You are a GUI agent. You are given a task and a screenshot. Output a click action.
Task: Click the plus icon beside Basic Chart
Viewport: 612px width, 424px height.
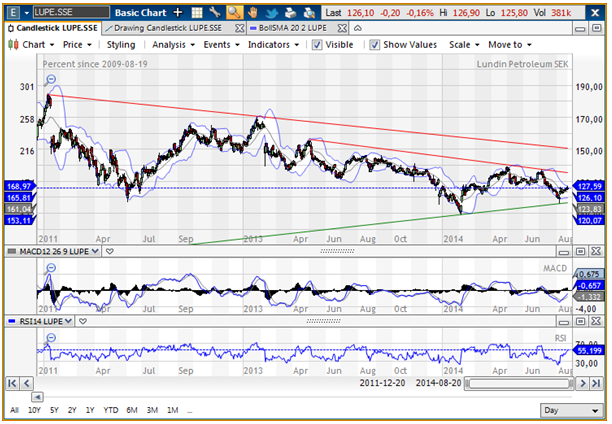click(x=177, y=12)
